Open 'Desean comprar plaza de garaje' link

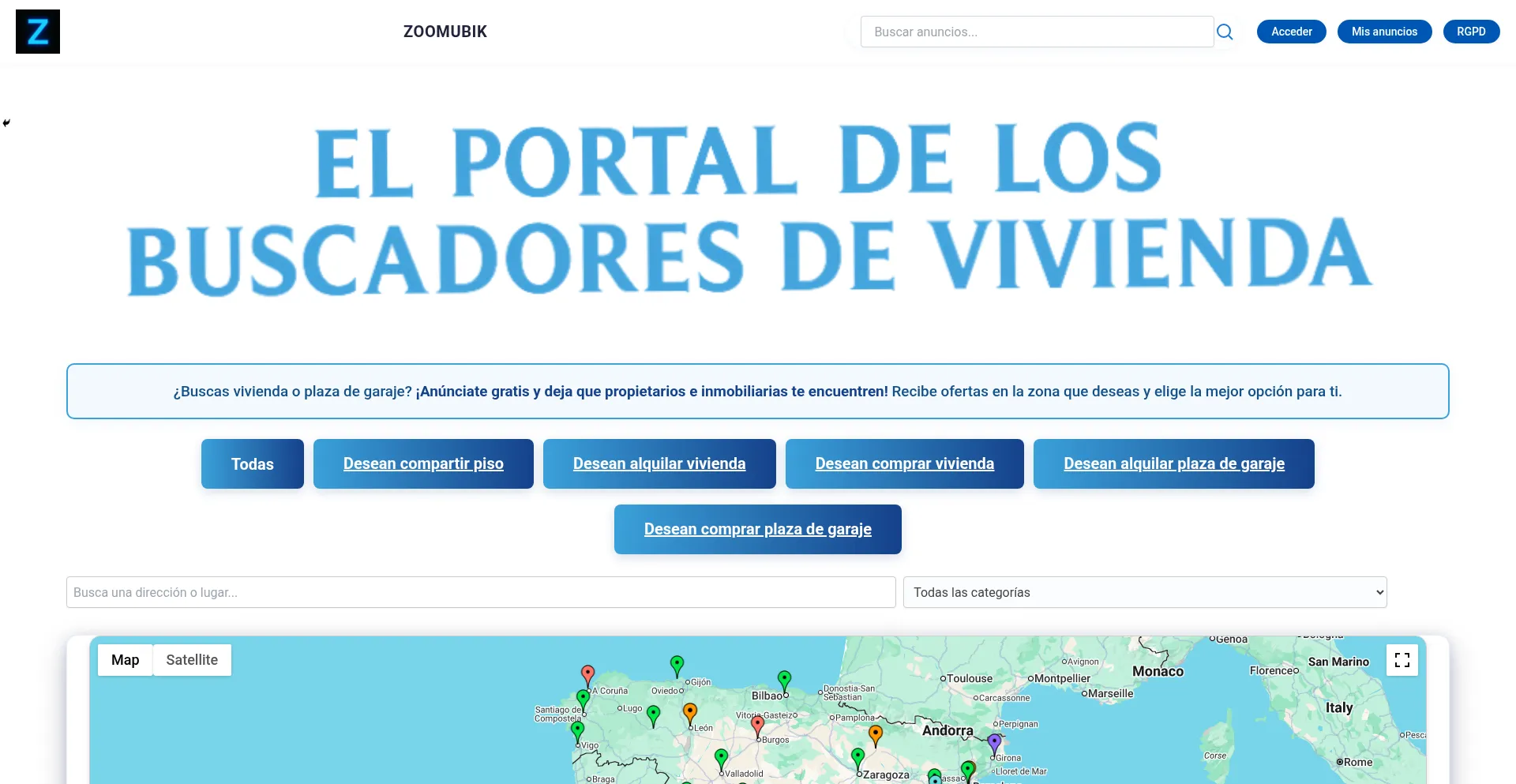[x=757, y=530]
